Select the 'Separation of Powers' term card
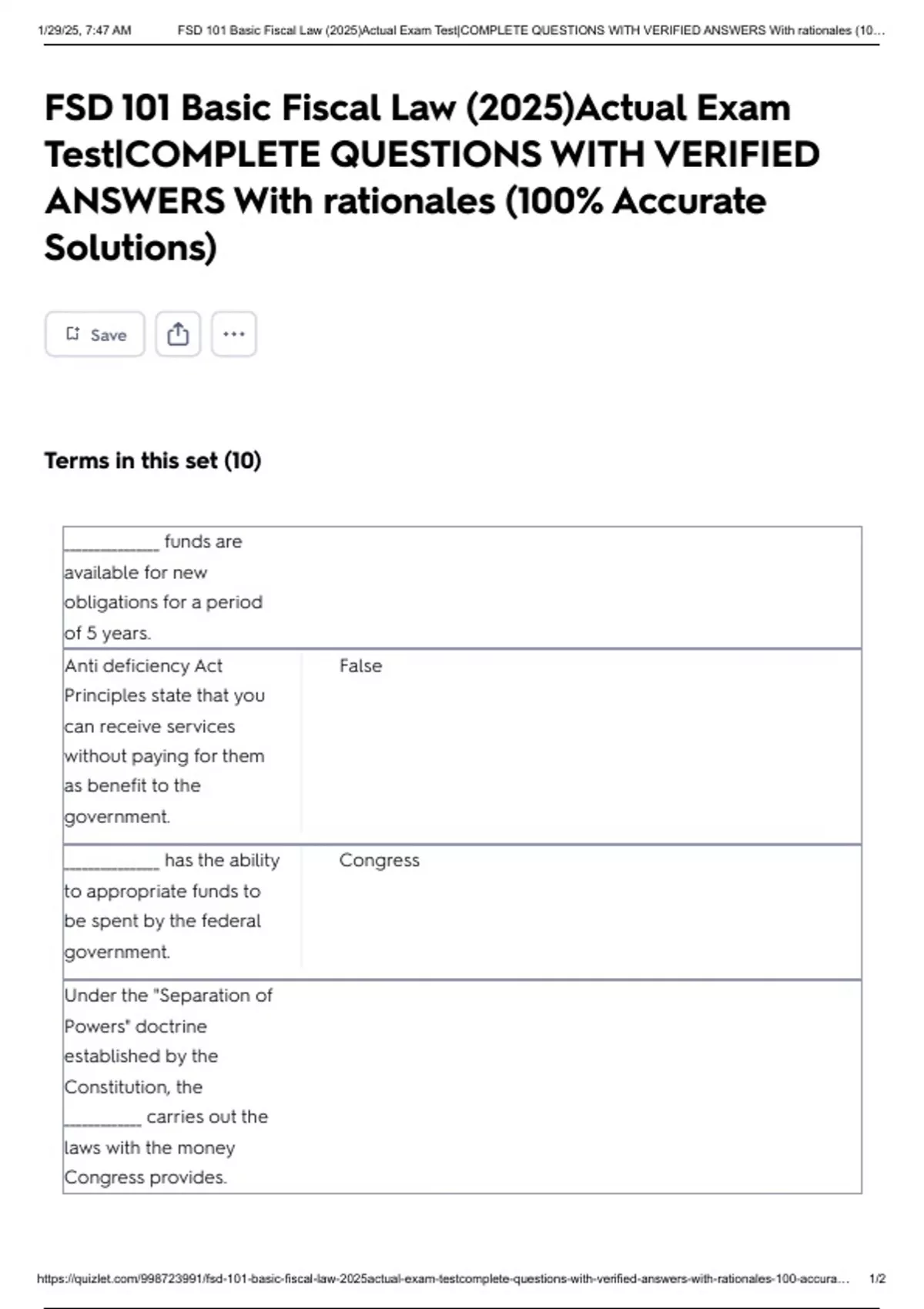This screenshot has width=924, height=1309. pos(462,1086)
